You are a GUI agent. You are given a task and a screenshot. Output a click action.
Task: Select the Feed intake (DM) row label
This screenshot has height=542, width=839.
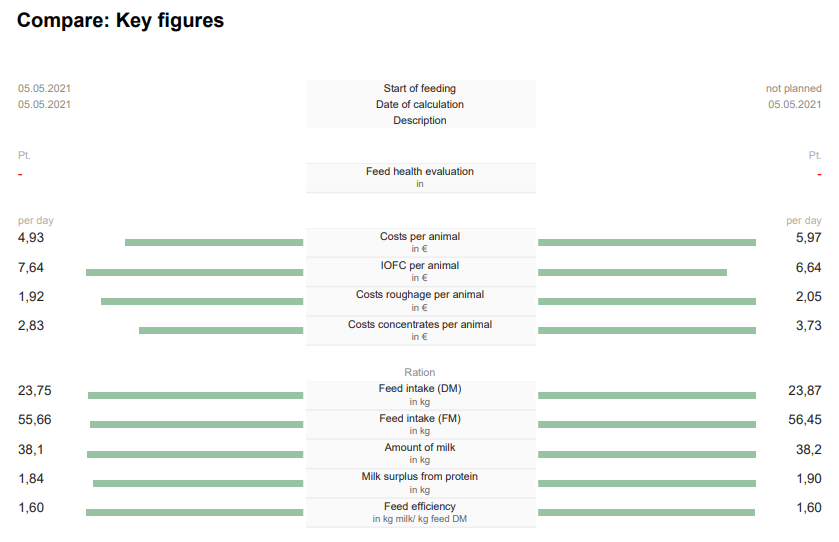coord(420,388)
